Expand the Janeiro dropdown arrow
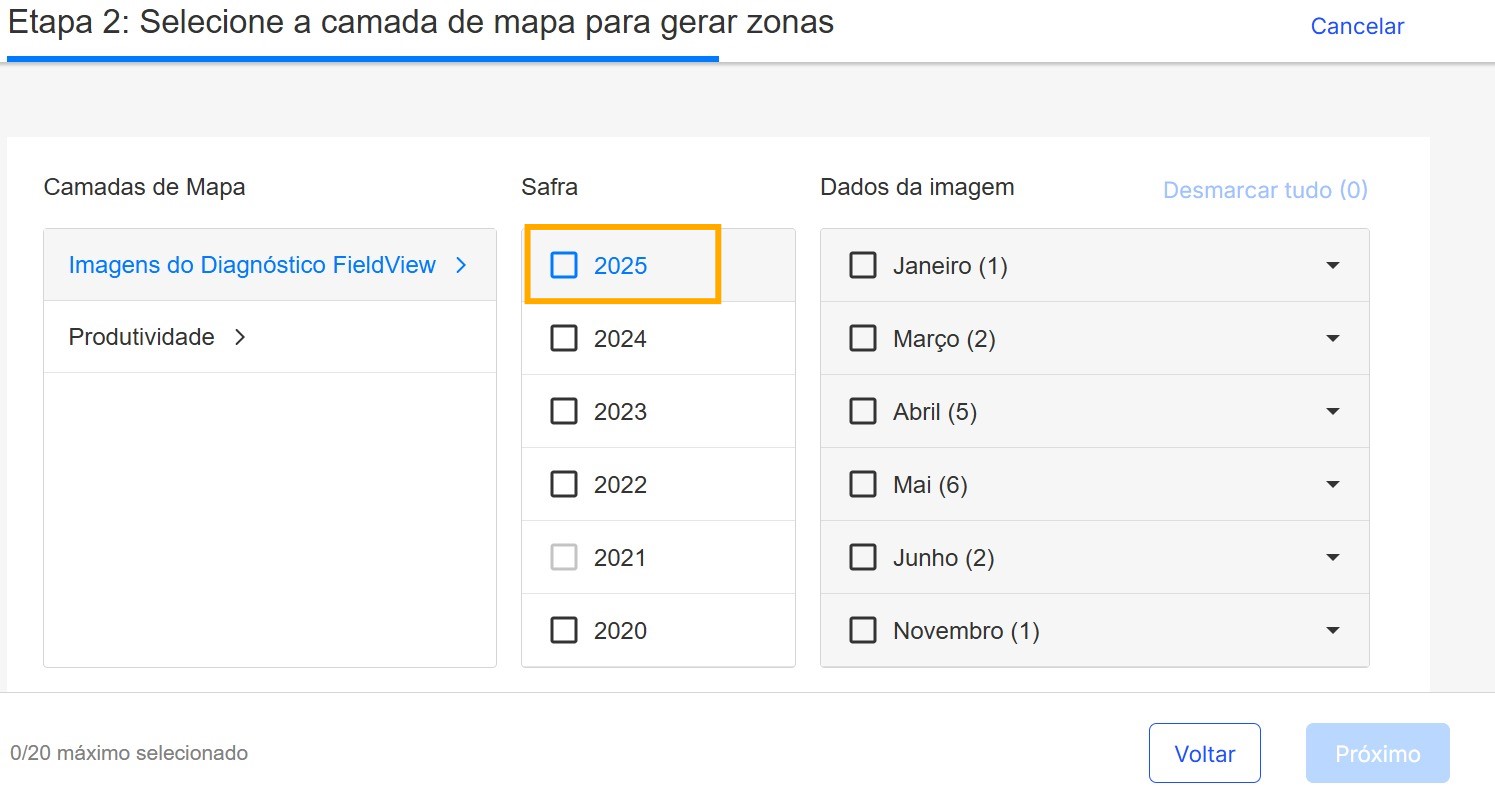The height and width of the screenshot is (796, 1495). click(1332, 266)
